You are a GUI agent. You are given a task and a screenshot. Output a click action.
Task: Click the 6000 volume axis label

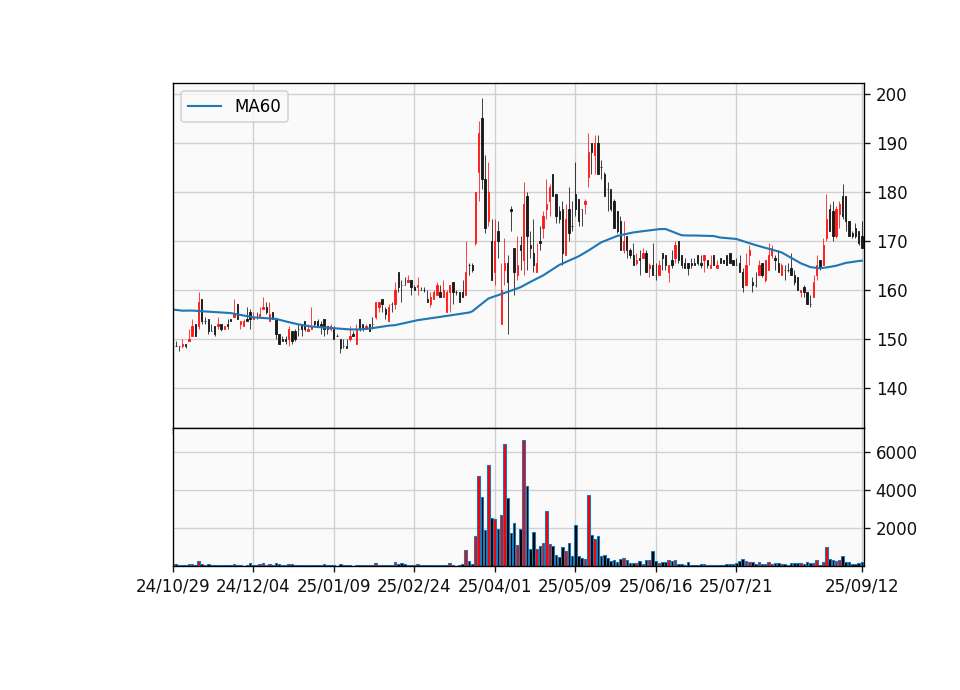point(896,453)
